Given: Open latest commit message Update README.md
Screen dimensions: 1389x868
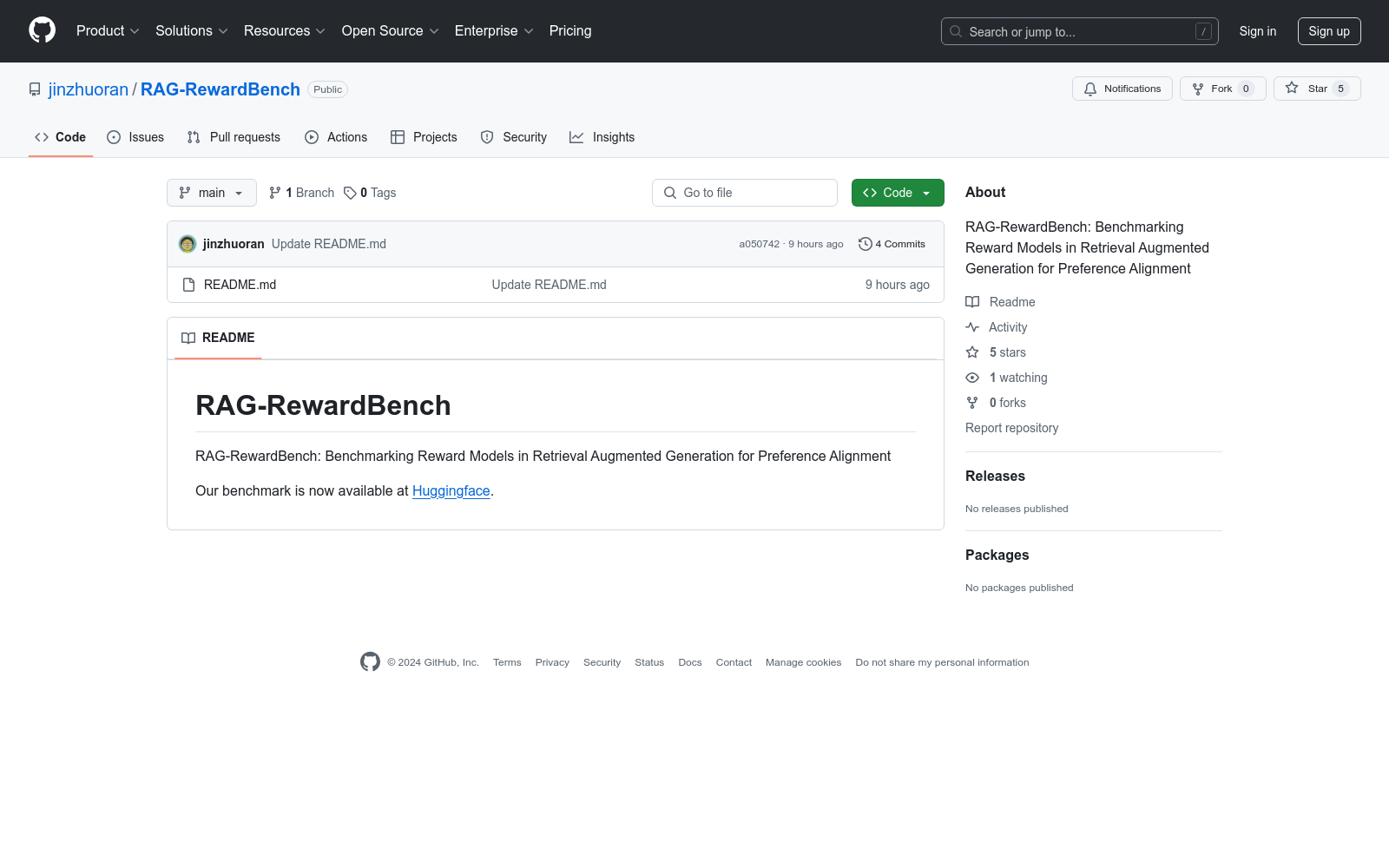Looking at the screenshot, I should (x=329, y=244).
